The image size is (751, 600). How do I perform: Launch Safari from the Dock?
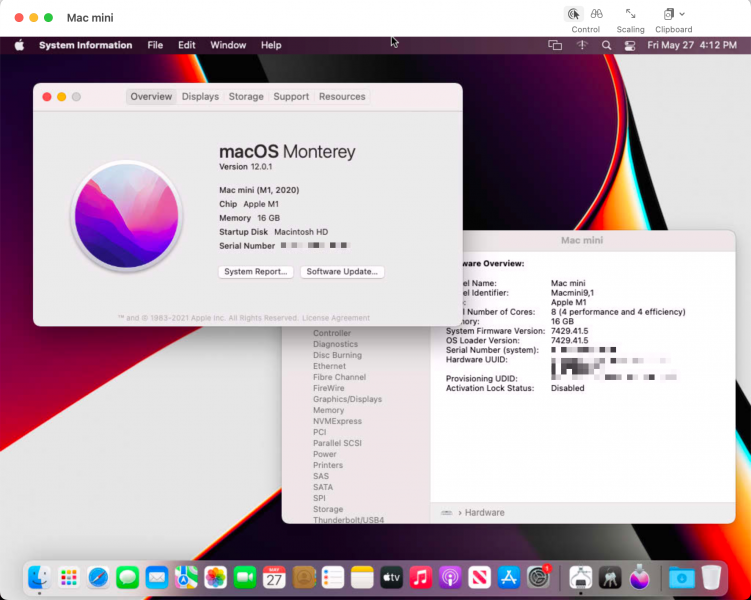(x=98, y=577)
